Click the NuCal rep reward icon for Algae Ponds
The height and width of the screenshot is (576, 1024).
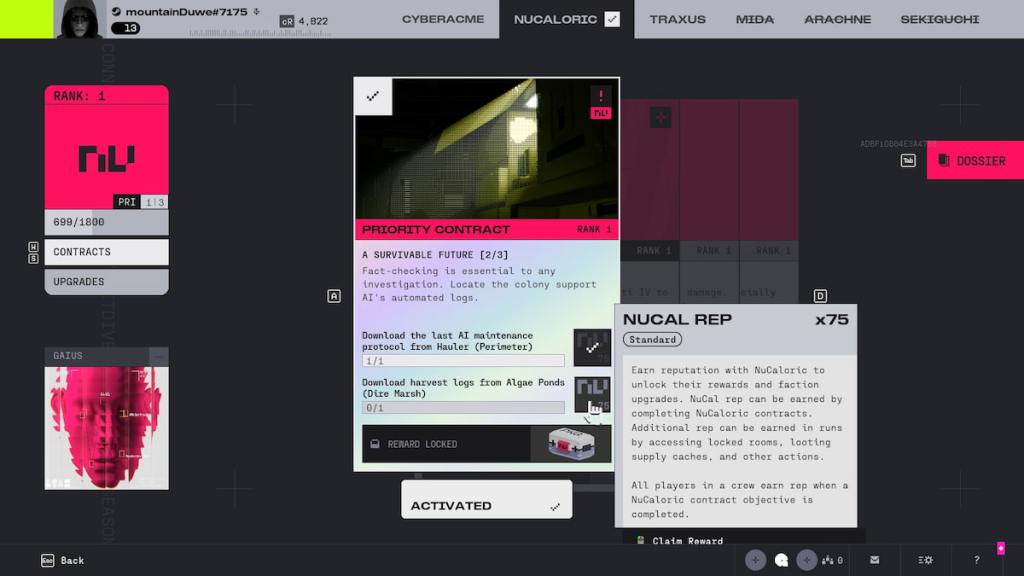point(592,394)
